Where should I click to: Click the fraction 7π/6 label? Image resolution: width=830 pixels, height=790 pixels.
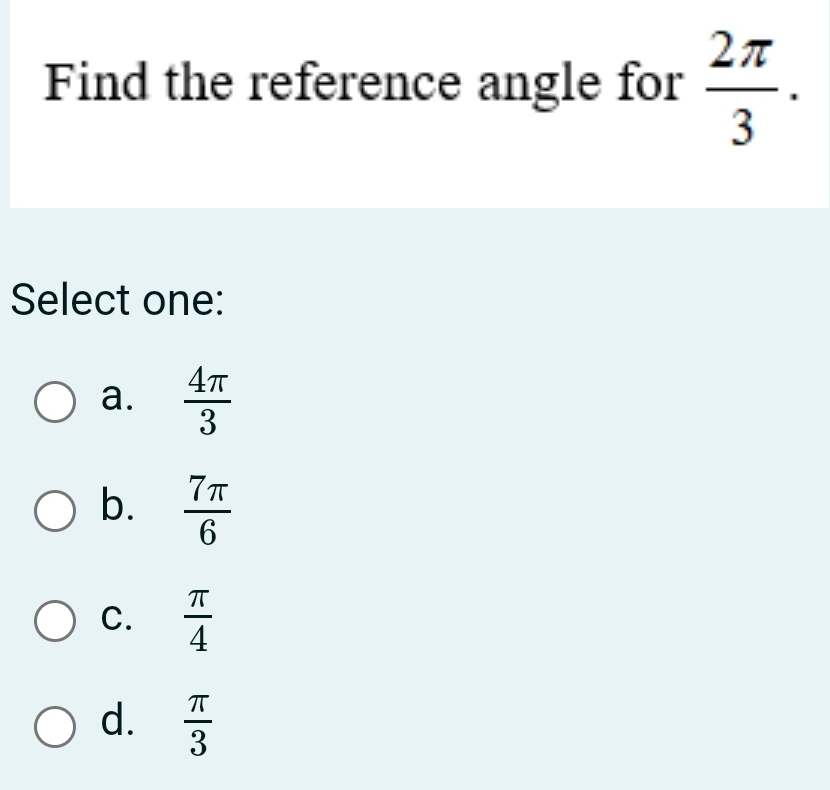coord(205,510)
